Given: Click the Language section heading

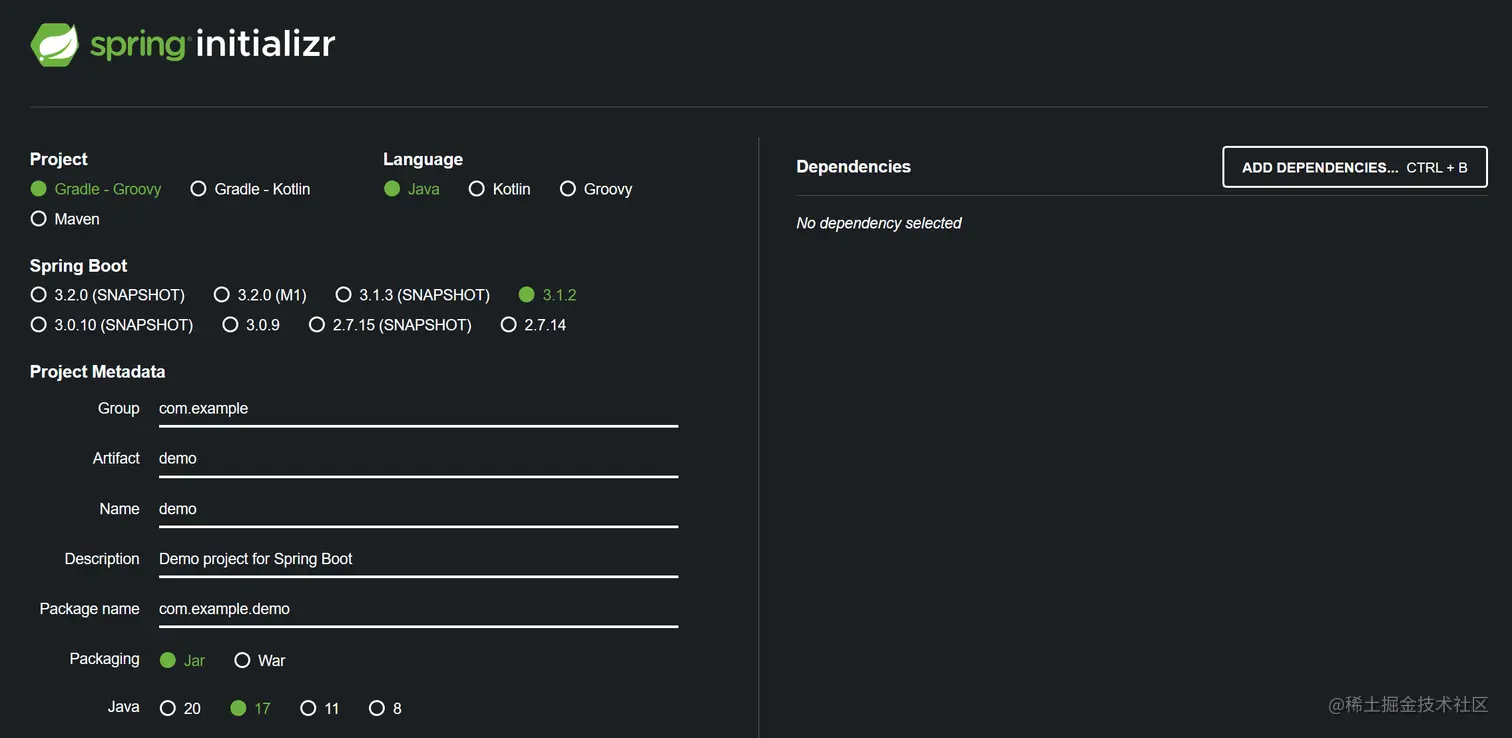Looking at the screenshot, I should pos(423,159).
